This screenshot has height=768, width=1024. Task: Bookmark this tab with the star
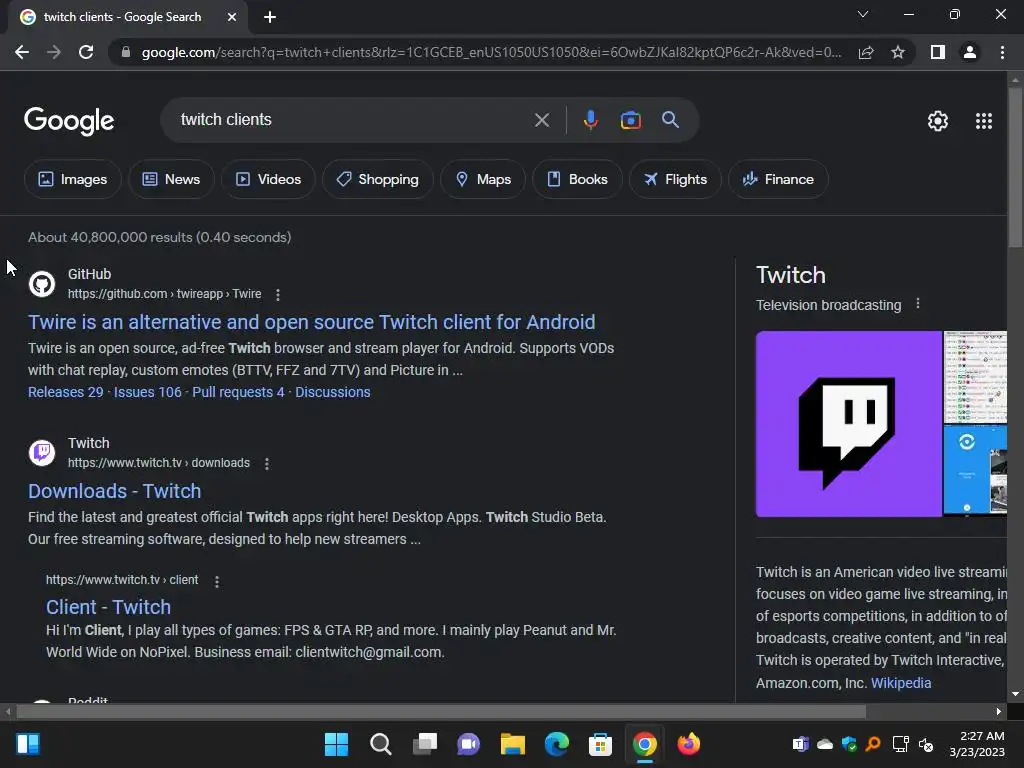coord(898,52)
